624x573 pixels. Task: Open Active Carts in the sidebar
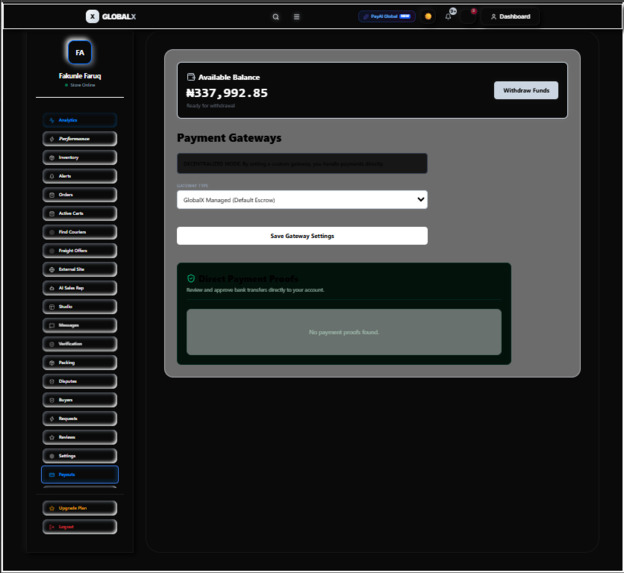[x=80, y=213]
